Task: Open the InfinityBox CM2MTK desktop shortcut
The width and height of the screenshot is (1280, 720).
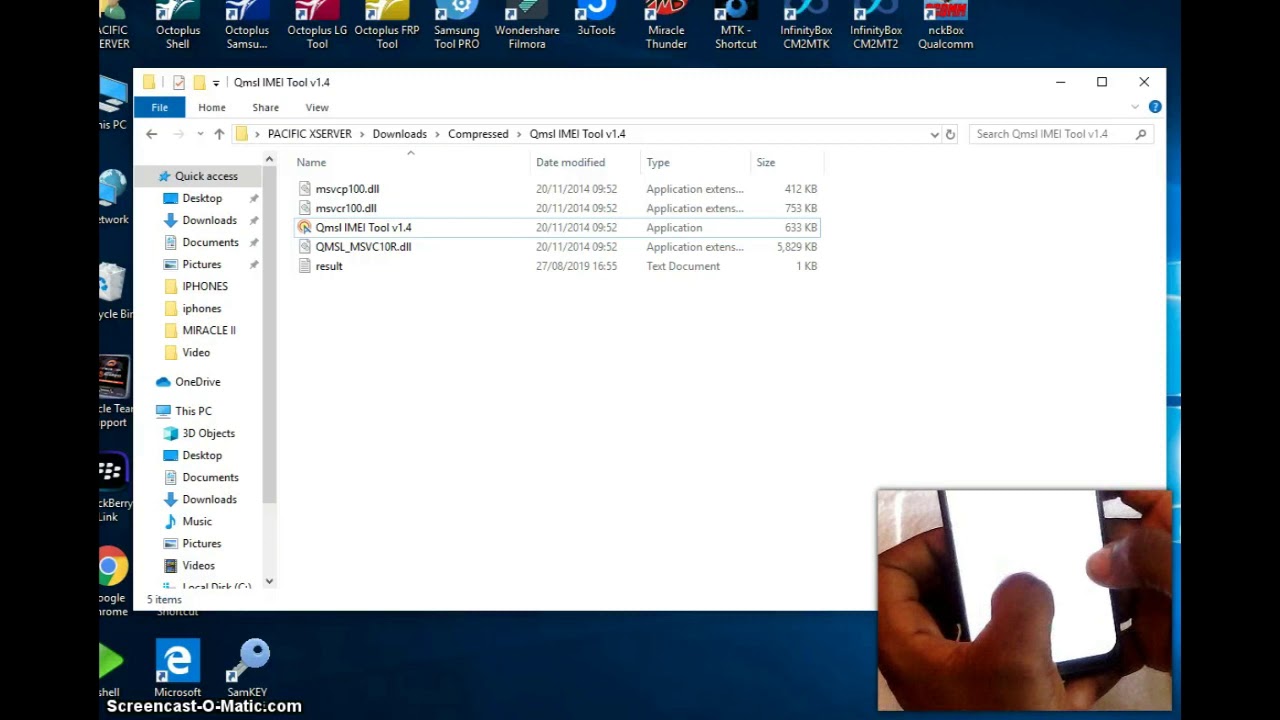Action: (806, 26)
